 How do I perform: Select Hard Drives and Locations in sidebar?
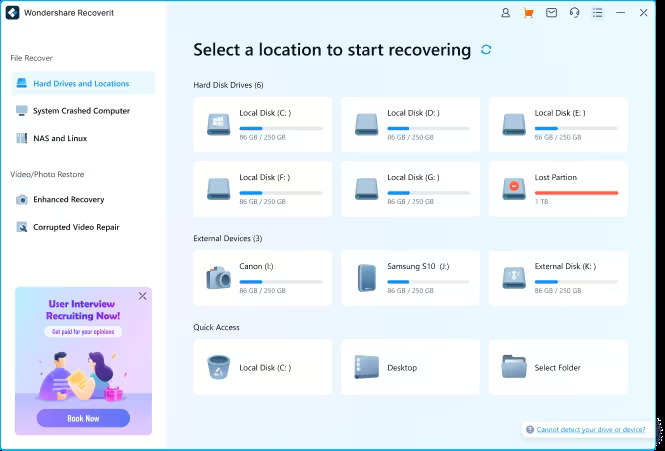(82, 83)
